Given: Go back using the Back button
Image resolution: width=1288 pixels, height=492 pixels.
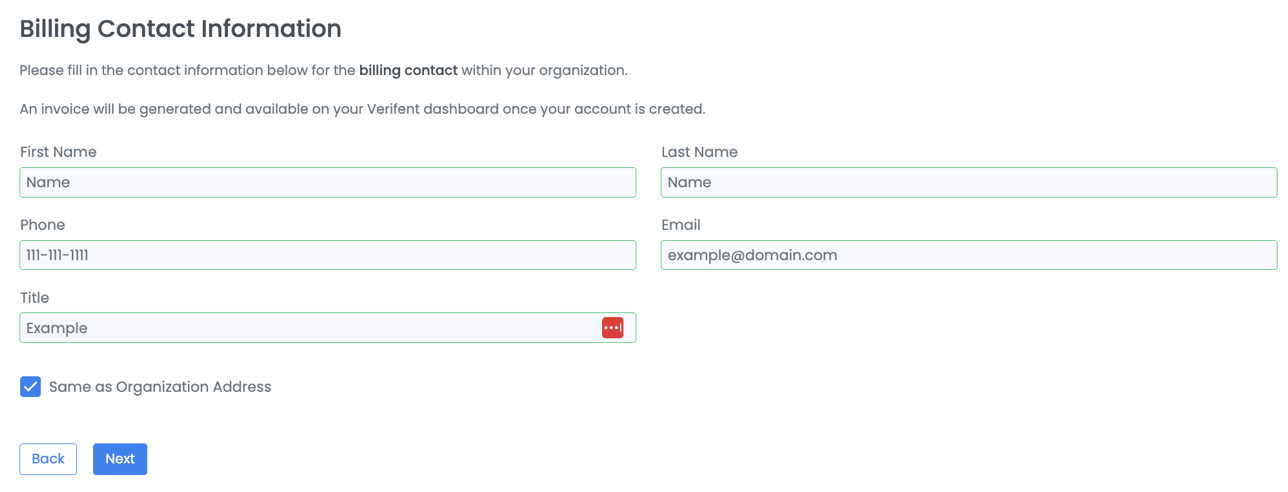Looking at the screenshot, I should pyautogui.click(x=48, y=459).
